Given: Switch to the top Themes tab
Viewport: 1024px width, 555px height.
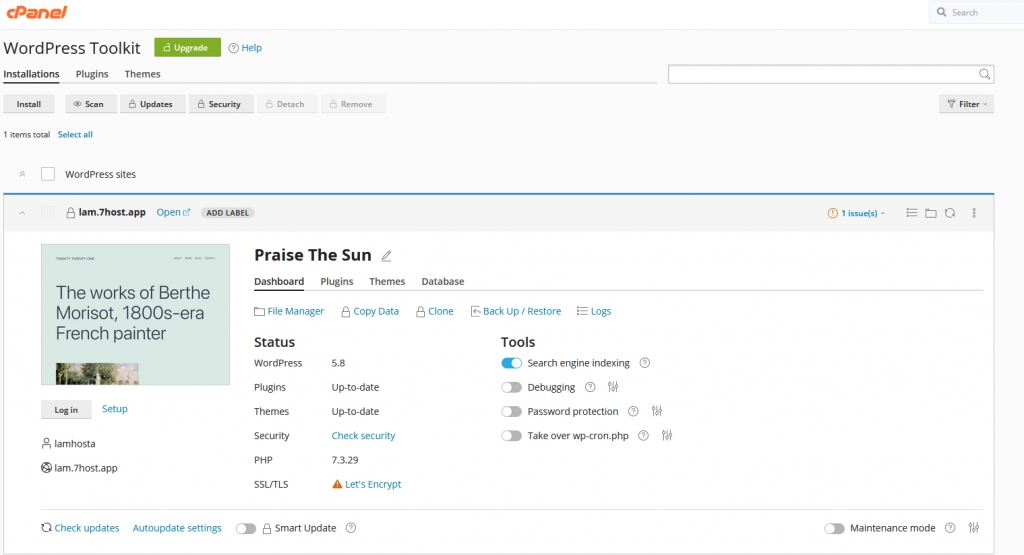Looking at the screenshot, I should click(x=142, y=74).
